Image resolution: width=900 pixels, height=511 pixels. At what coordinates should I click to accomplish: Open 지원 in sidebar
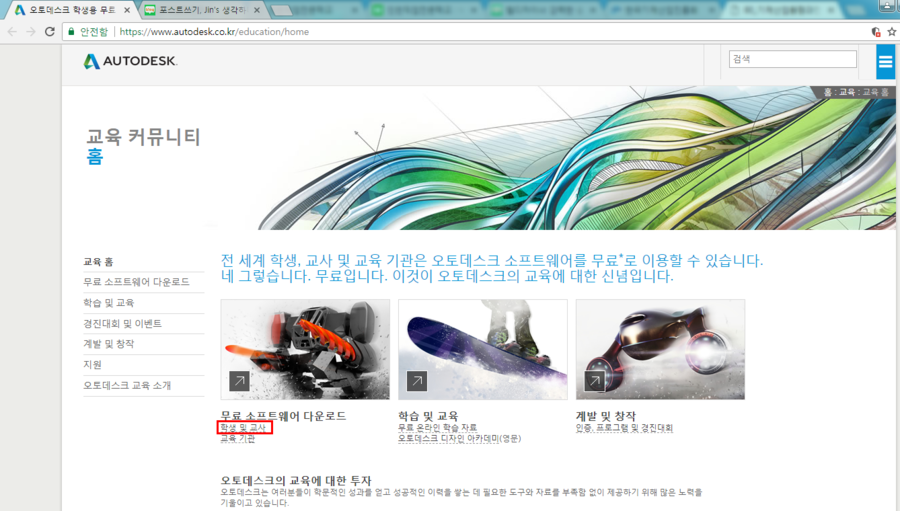coord(92,365)
